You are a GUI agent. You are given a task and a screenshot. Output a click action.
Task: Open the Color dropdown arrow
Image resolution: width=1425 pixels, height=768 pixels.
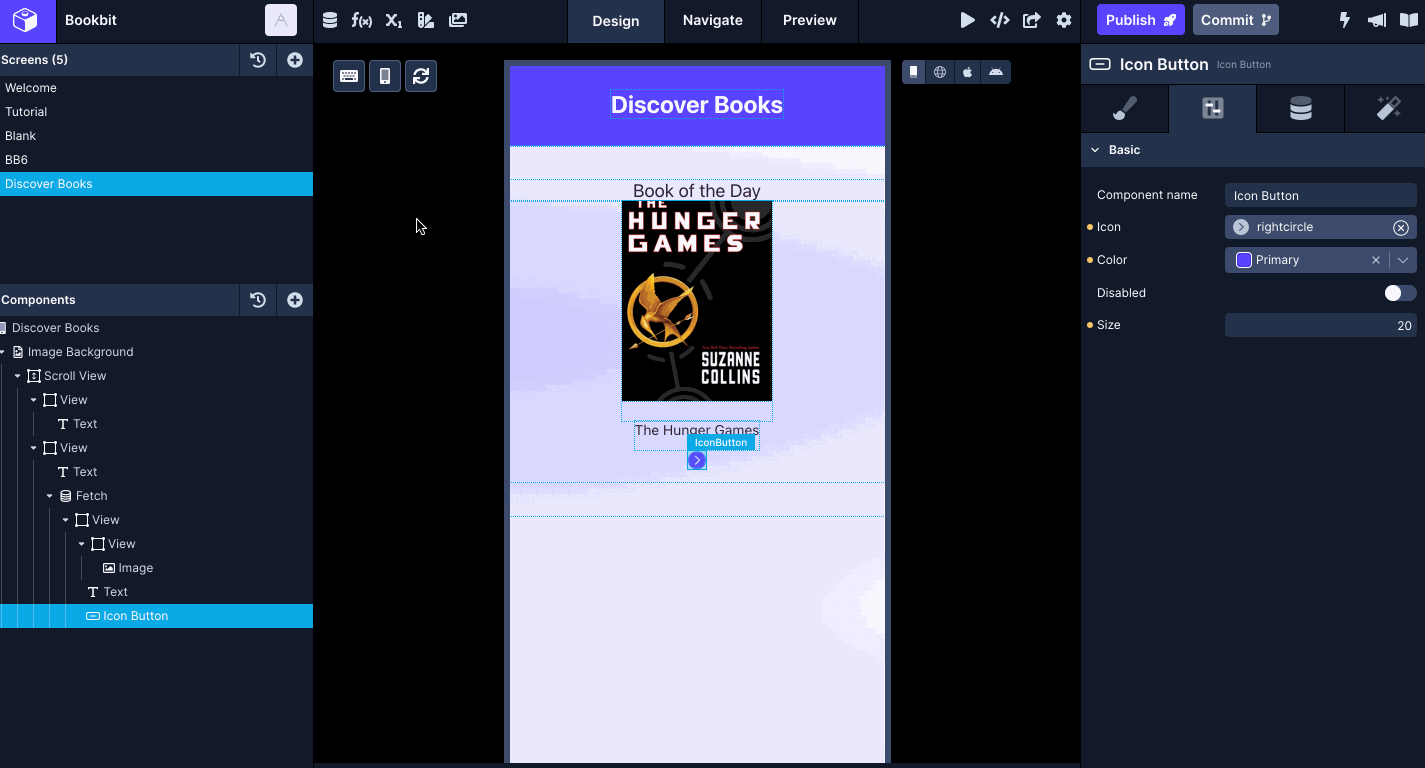(x=1403, y=260)
